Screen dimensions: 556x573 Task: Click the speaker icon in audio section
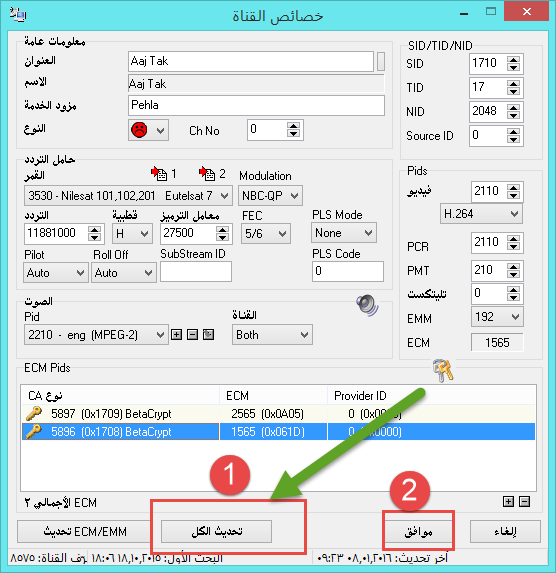point(367,305)
